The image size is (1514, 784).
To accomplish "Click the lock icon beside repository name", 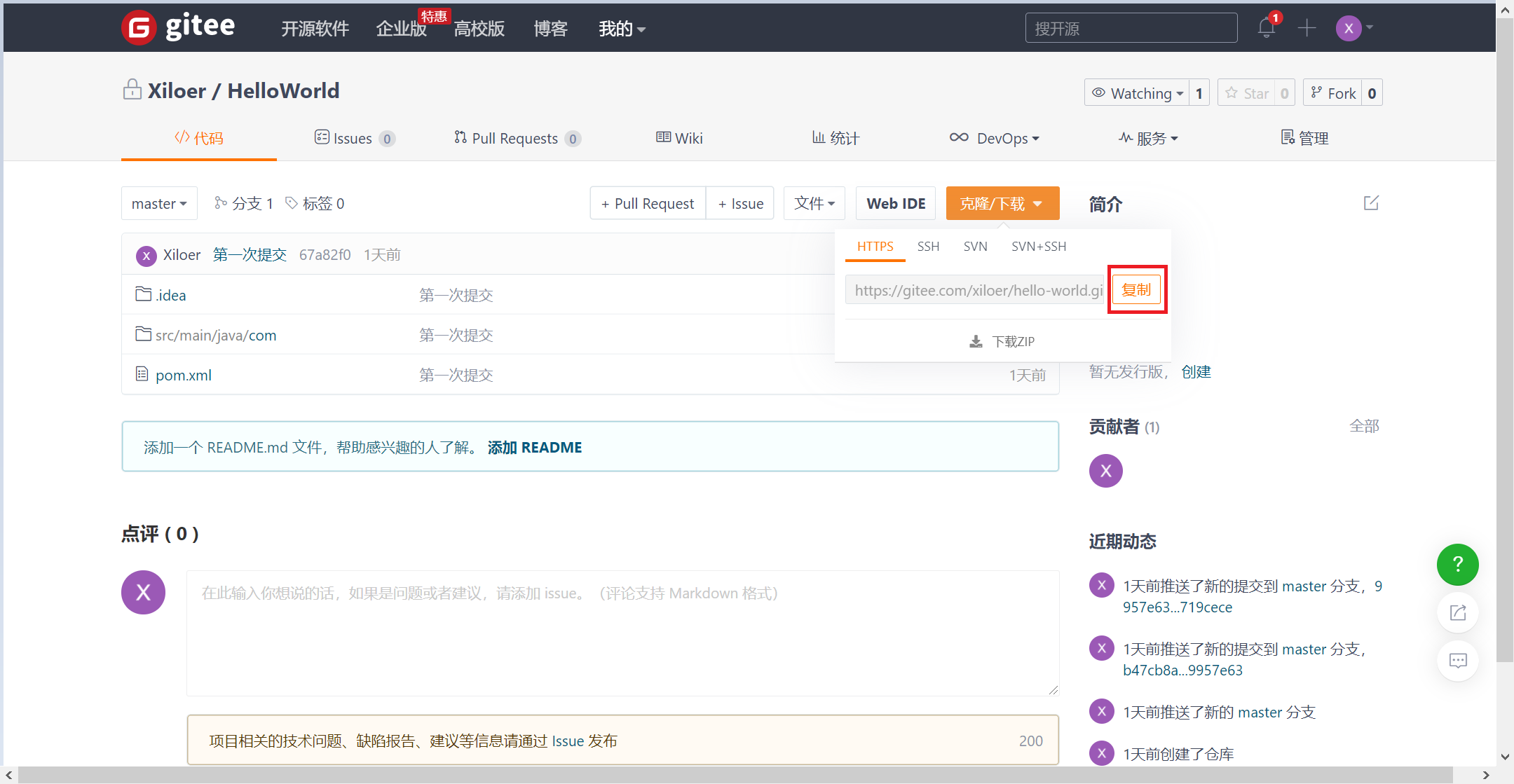I will click(132, 90).
